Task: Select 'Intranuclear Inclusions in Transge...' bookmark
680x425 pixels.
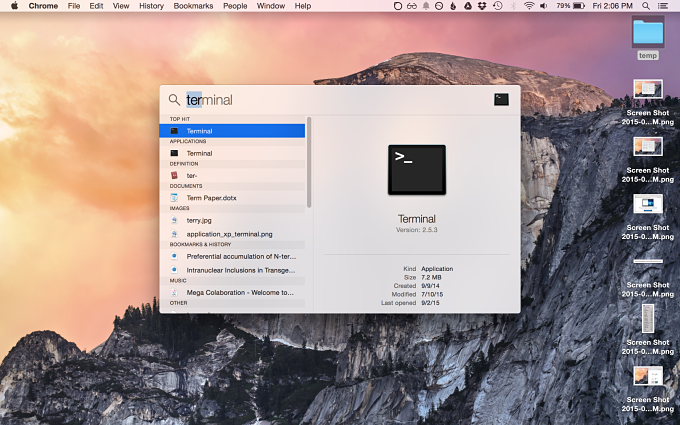Action: point(232,270)
